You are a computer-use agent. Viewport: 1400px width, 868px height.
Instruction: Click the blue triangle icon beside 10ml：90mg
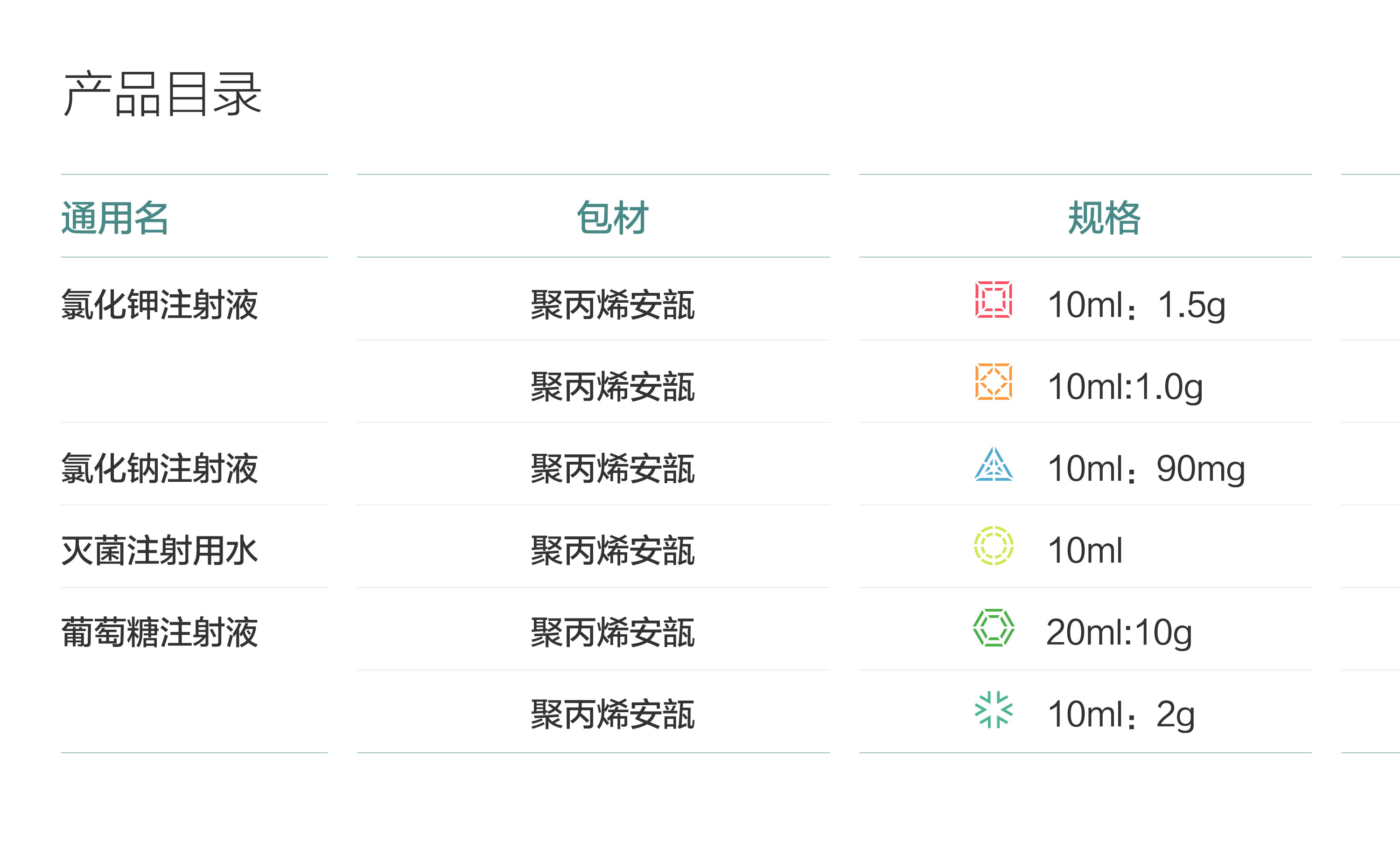point(993,465)
